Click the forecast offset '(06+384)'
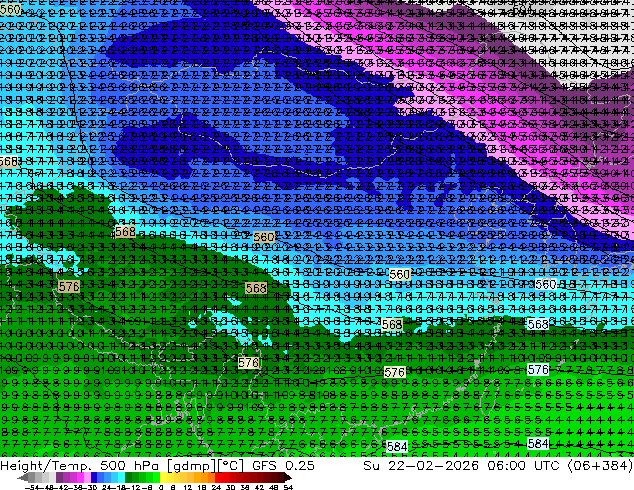This screenshot has width=634, height=490. [x=600, y=466]
